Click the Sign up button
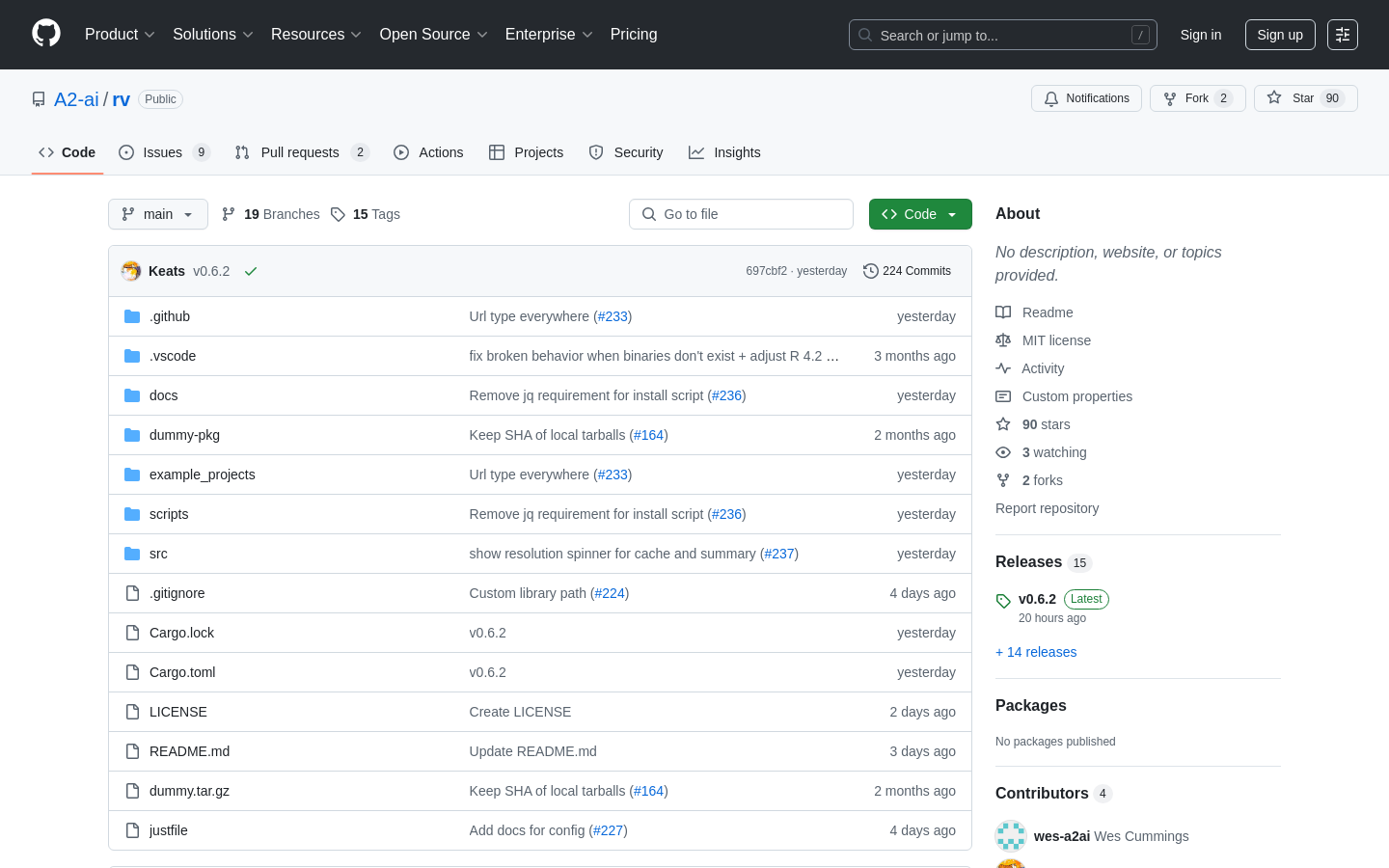Viewport: 1389px width, 868px height. (1280, 35)
